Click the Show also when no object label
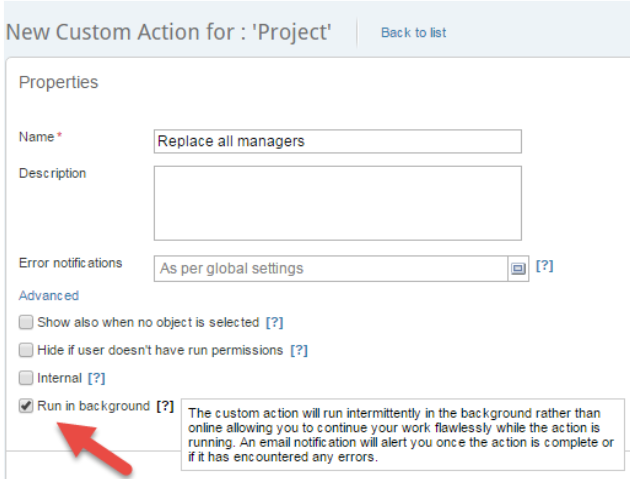Image resolution: width=630 pixels, height=479 pixels. click(x=148, y=322)
